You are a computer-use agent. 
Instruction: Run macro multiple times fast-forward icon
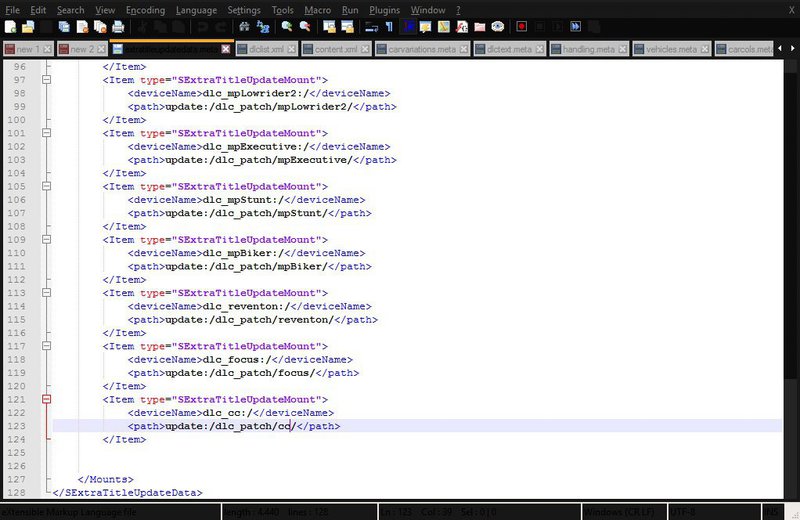pos(576,27)
